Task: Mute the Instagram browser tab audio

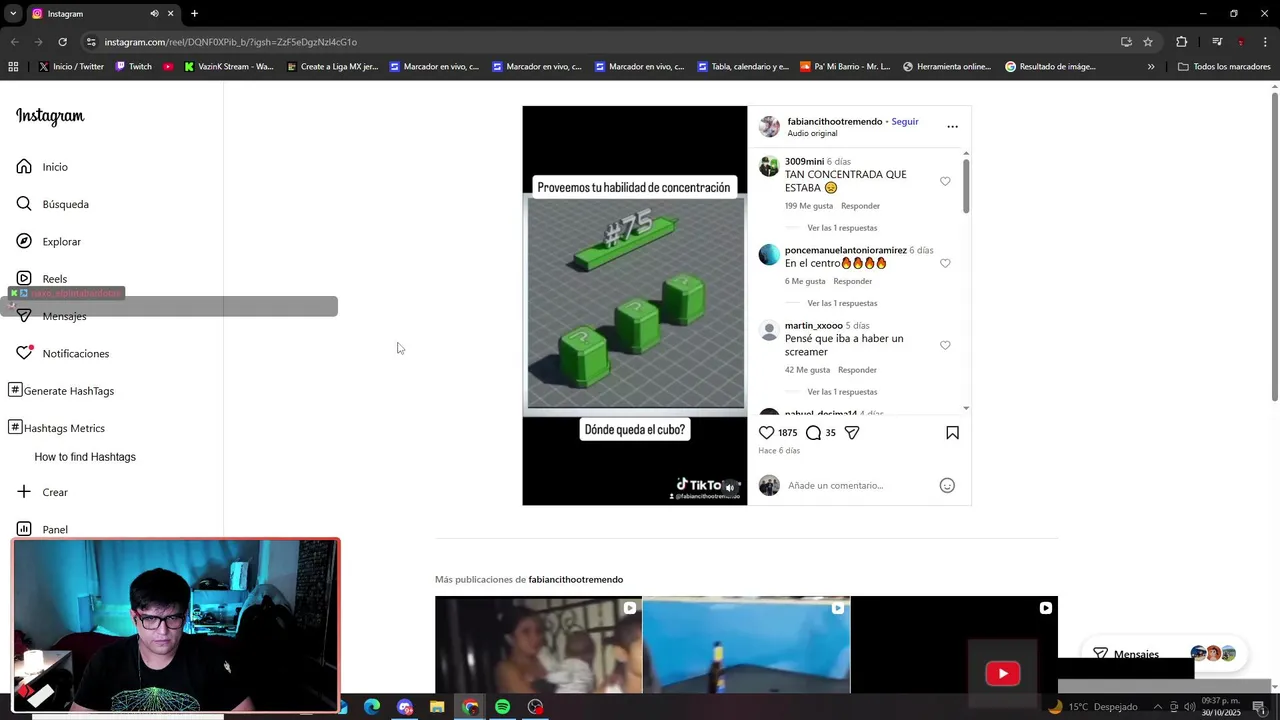Action: pyautogui.click(x=154, y=14)
